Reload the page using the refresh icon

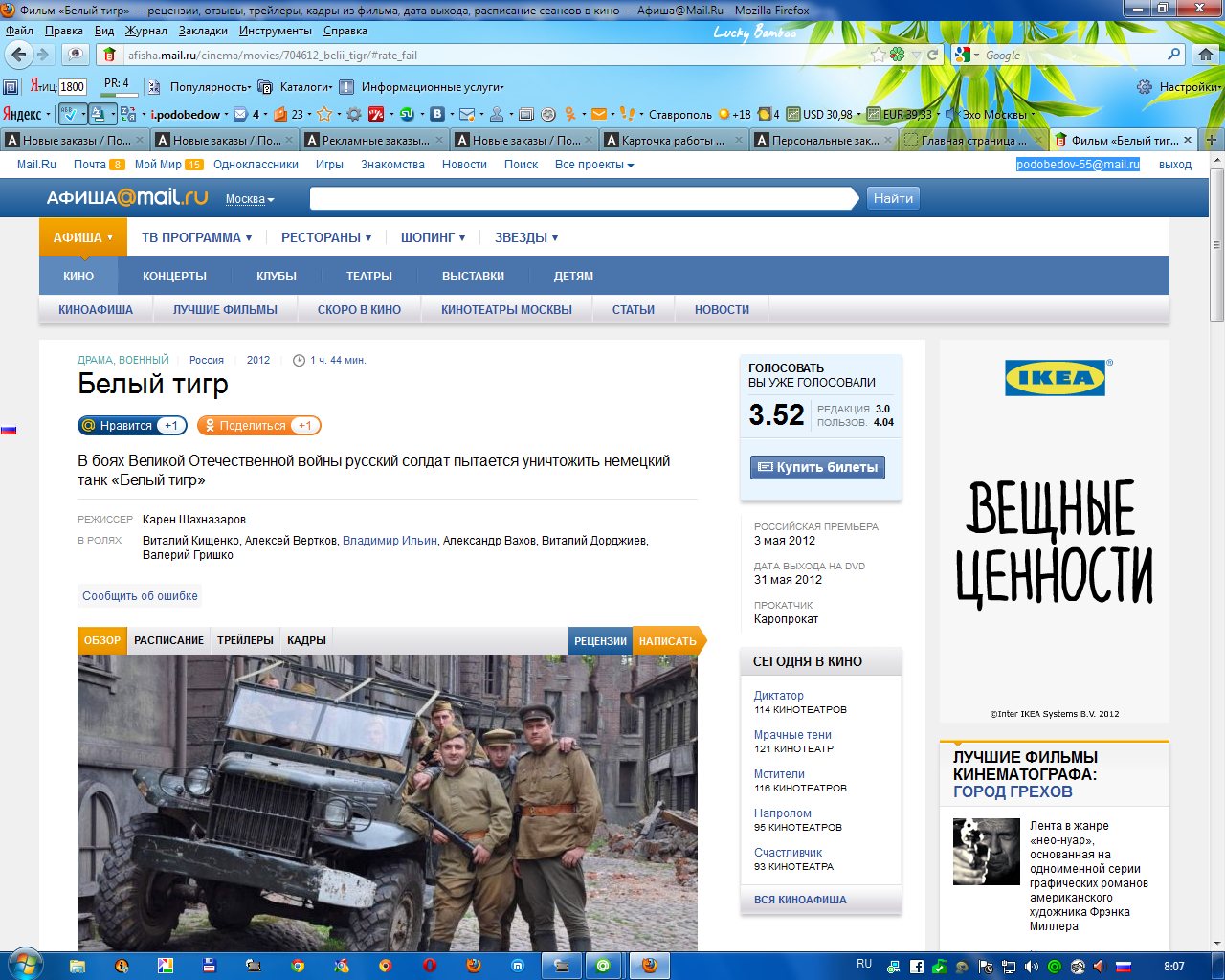(x=933, y=55)
